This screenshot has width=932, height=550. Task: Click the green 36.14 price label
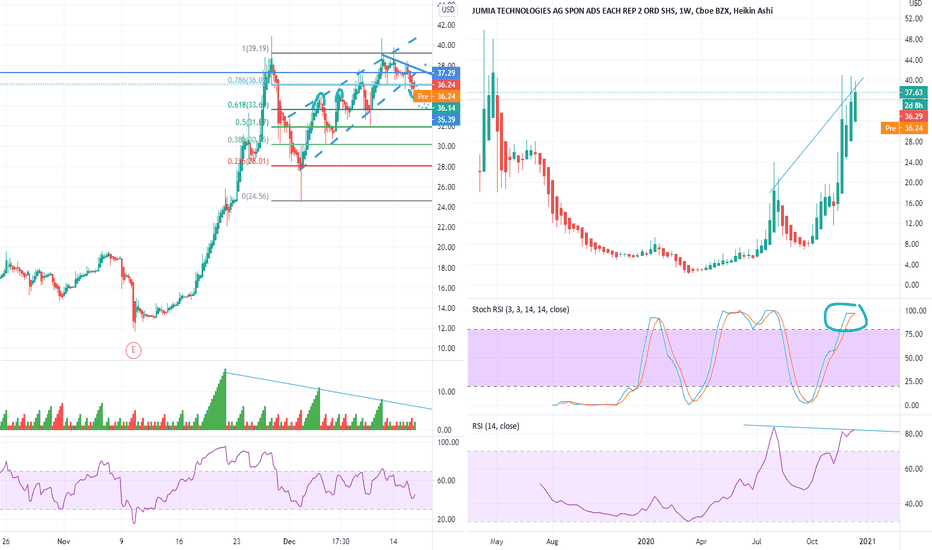tap(446, 108)
